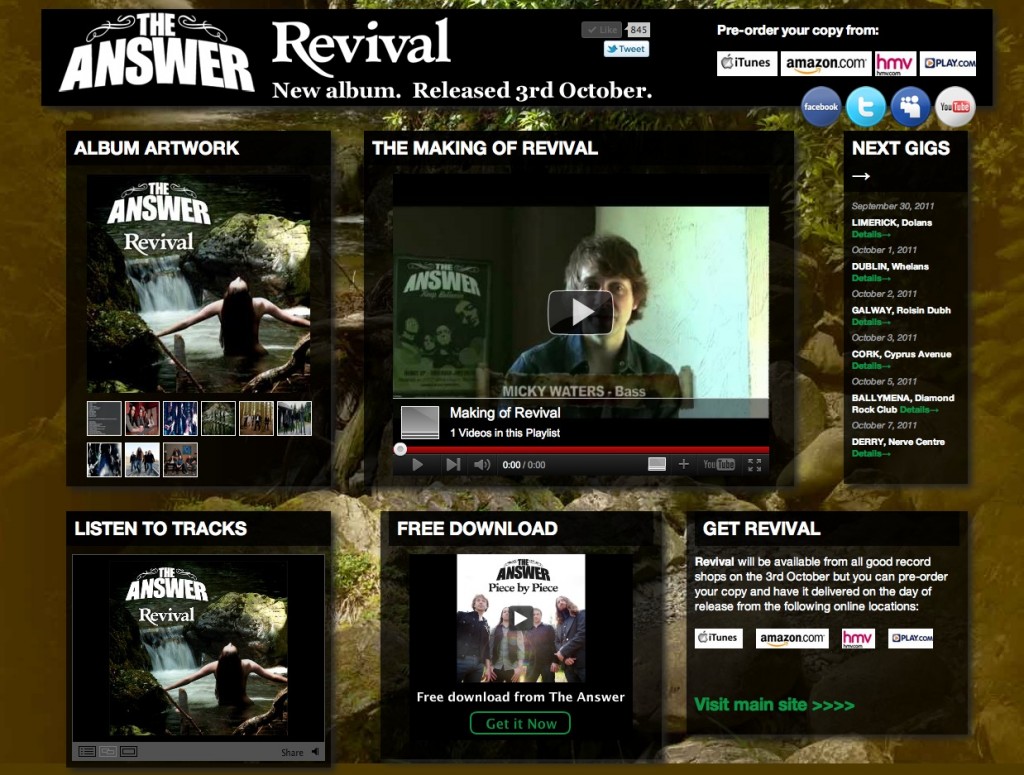The image size is (1024, 775).
Task: Open the MySpace icon in the header
Action: [x=910, y=107]
